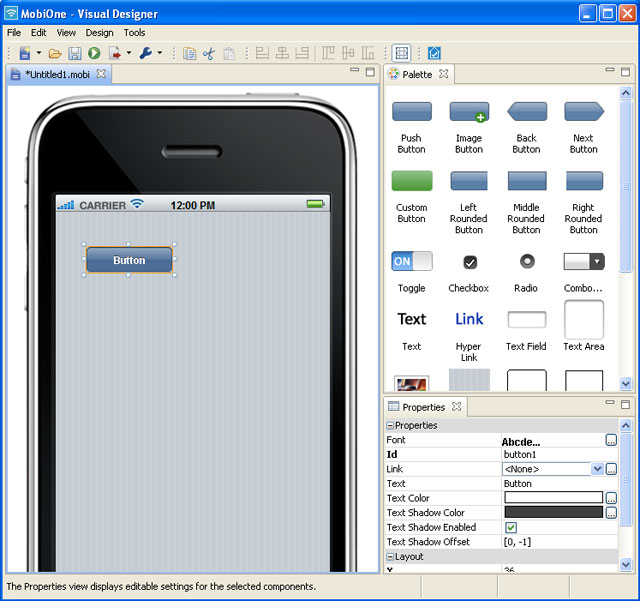Click the first horizontal align icon
Screen dimensions: 640x601
pos(262,53)
